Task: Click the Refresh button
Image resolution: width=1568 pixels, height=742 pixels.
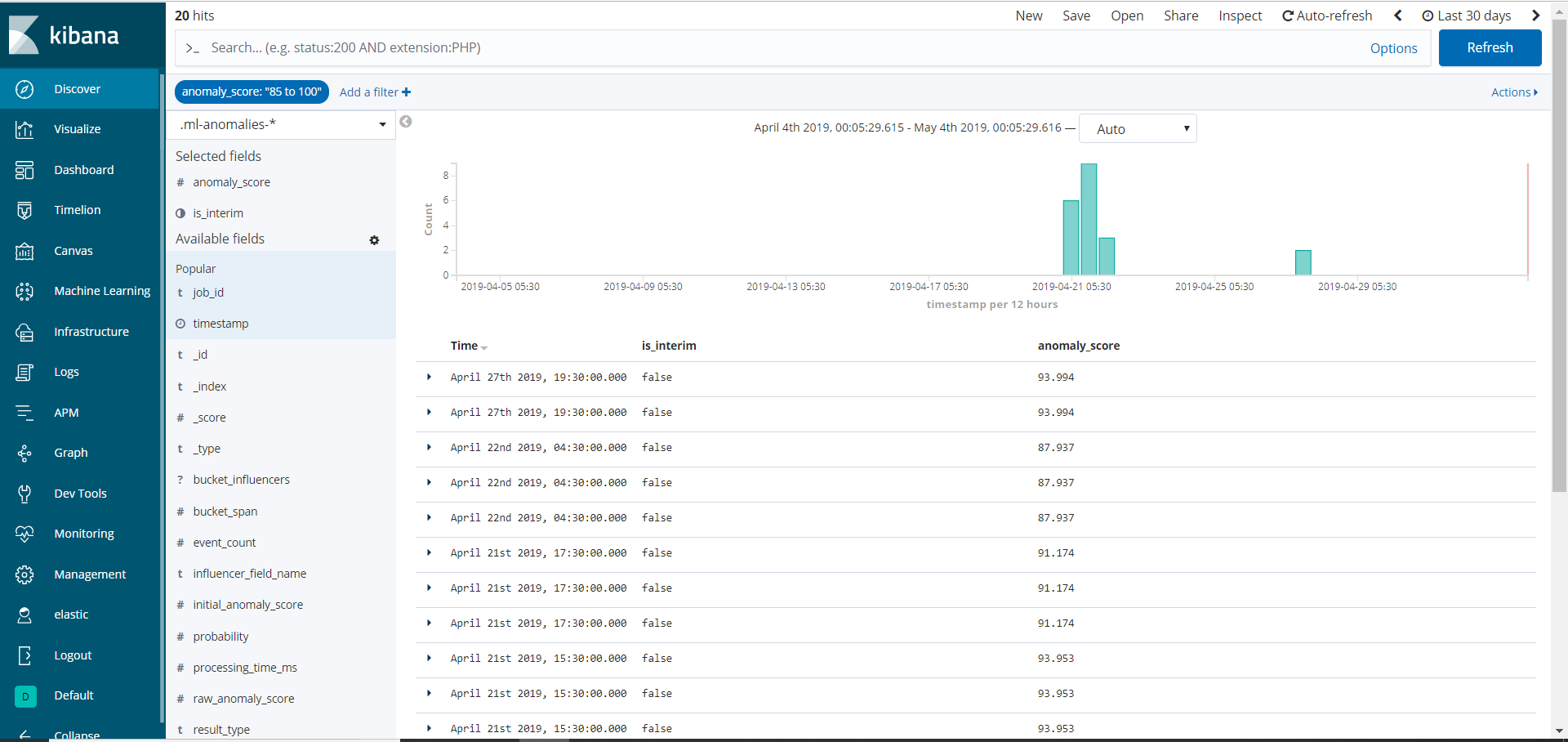Action: (x=1490, y=47)
